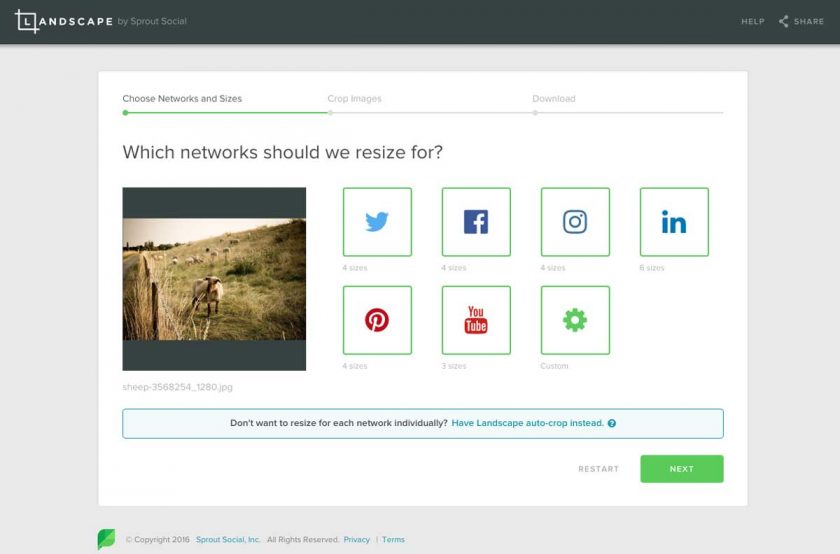
Task: Click the green start dot on progress bar
Action: coord(125,113)
